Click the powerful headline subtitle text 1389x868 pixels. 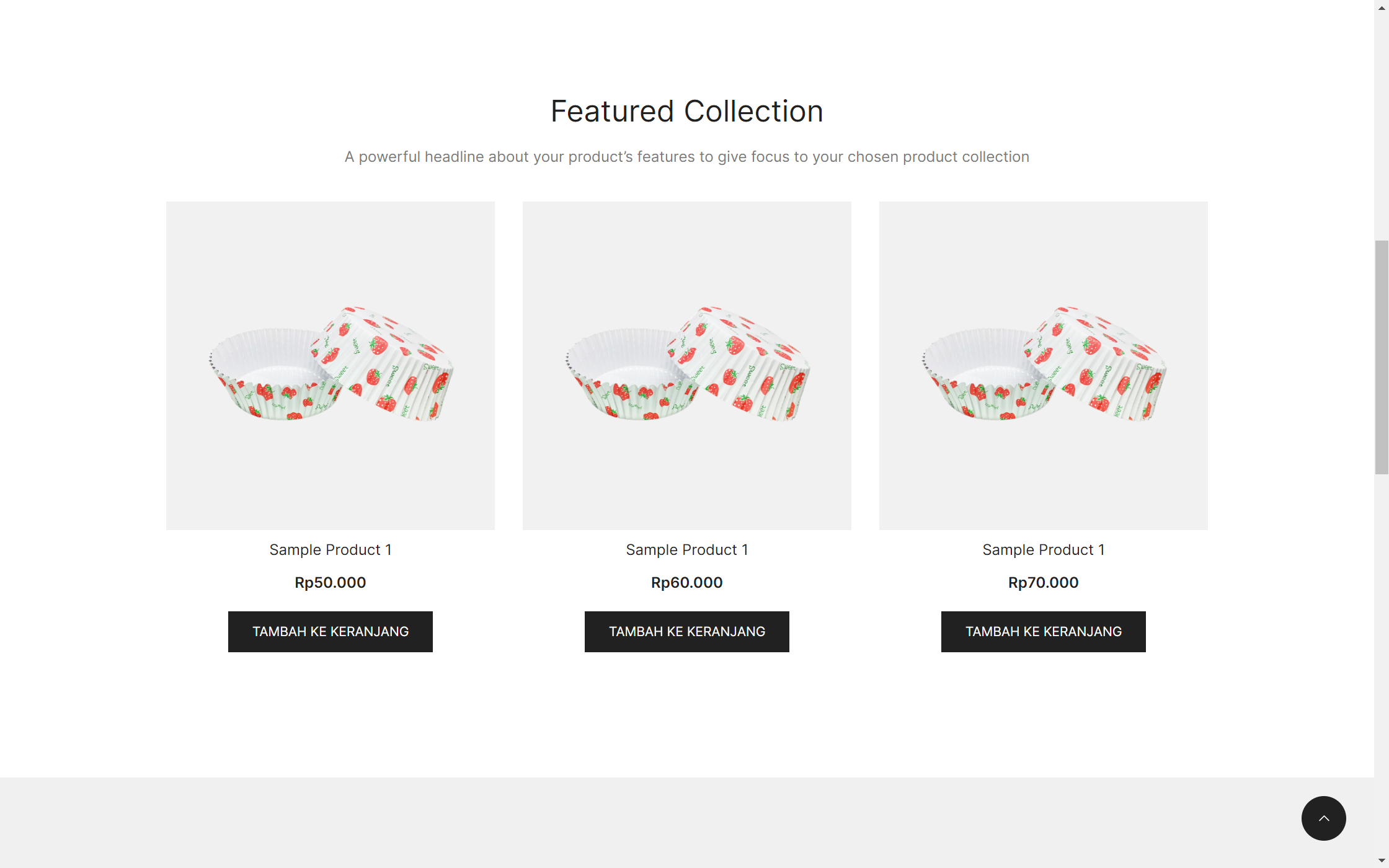point(687,157)
